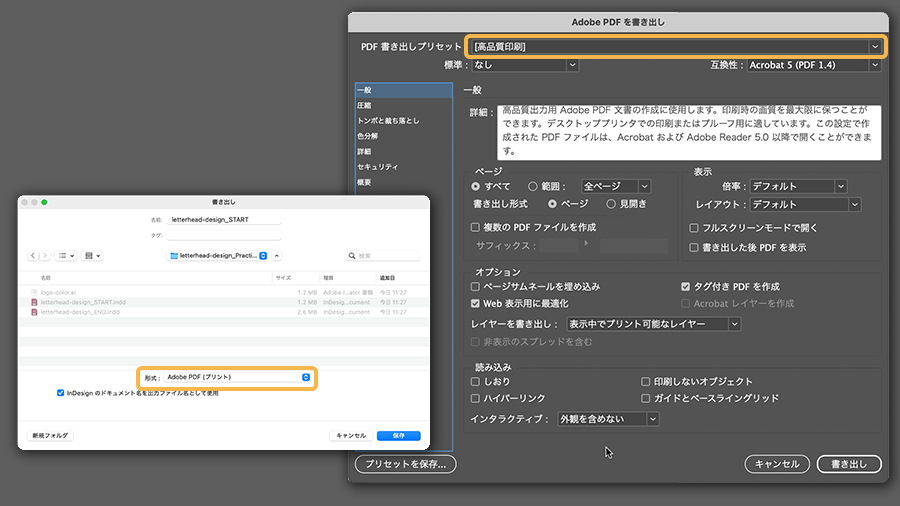
Task: Click the プリセットを保存... button
Action: pos(406,464)
